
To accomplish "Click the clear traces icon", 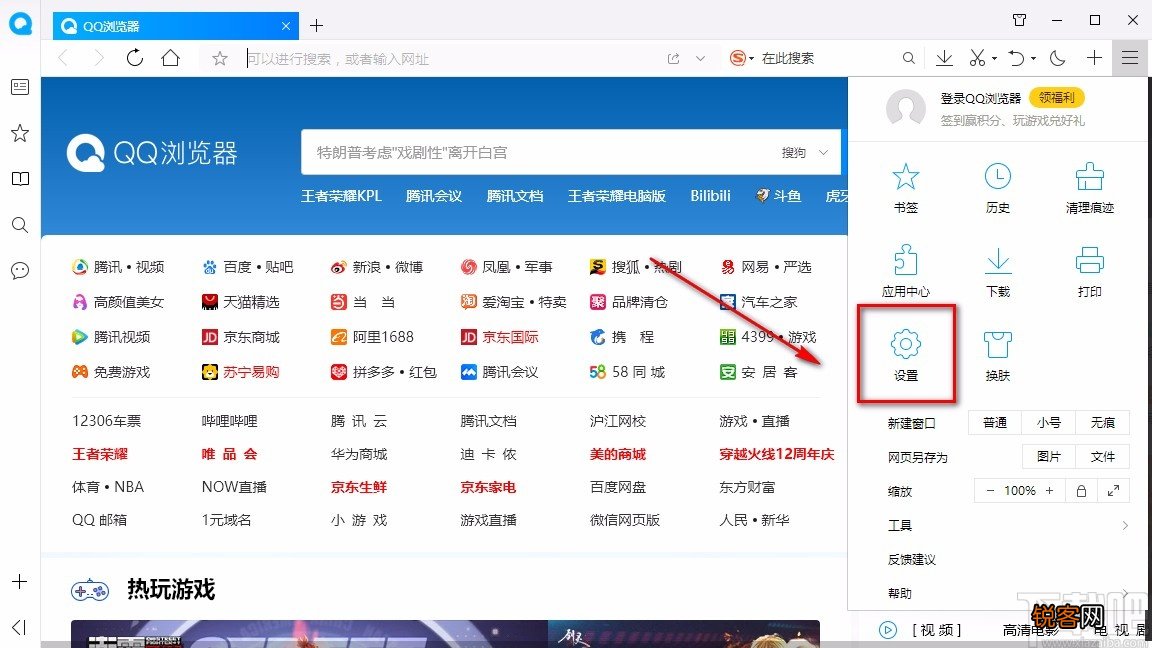I will 1090,176.
